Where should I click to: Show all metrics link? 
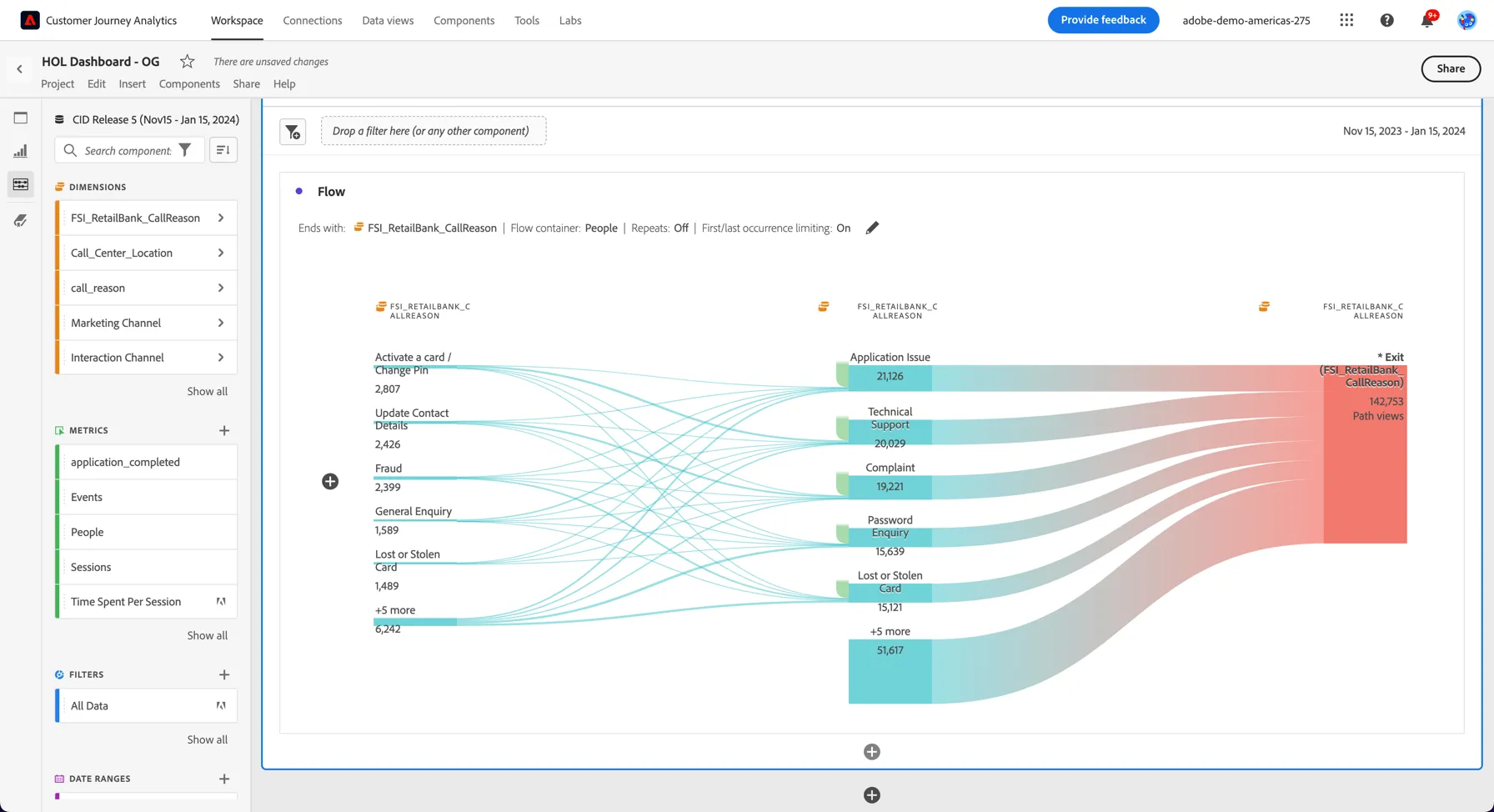pos(207,635)
